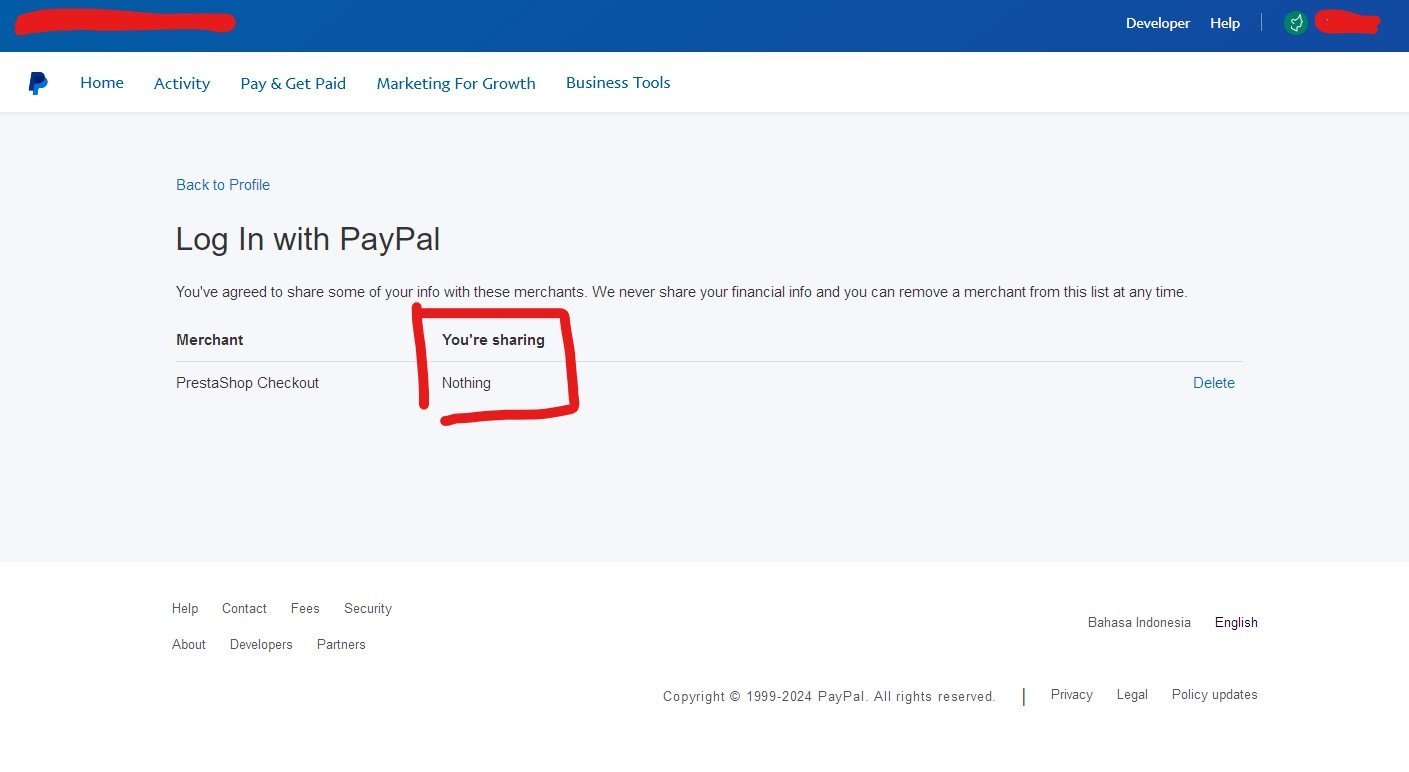Open the footer Partners link

click(341, 645)
